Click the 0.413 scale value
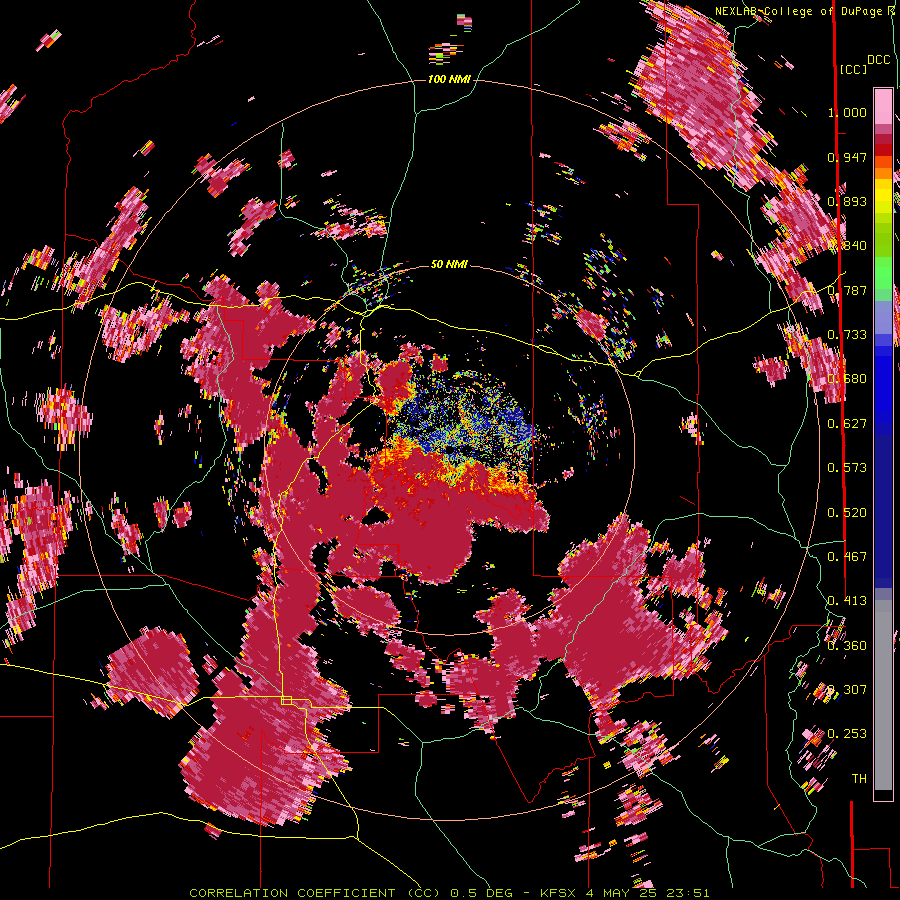Viewport: 900px width, 900px height. click(847, 600)
